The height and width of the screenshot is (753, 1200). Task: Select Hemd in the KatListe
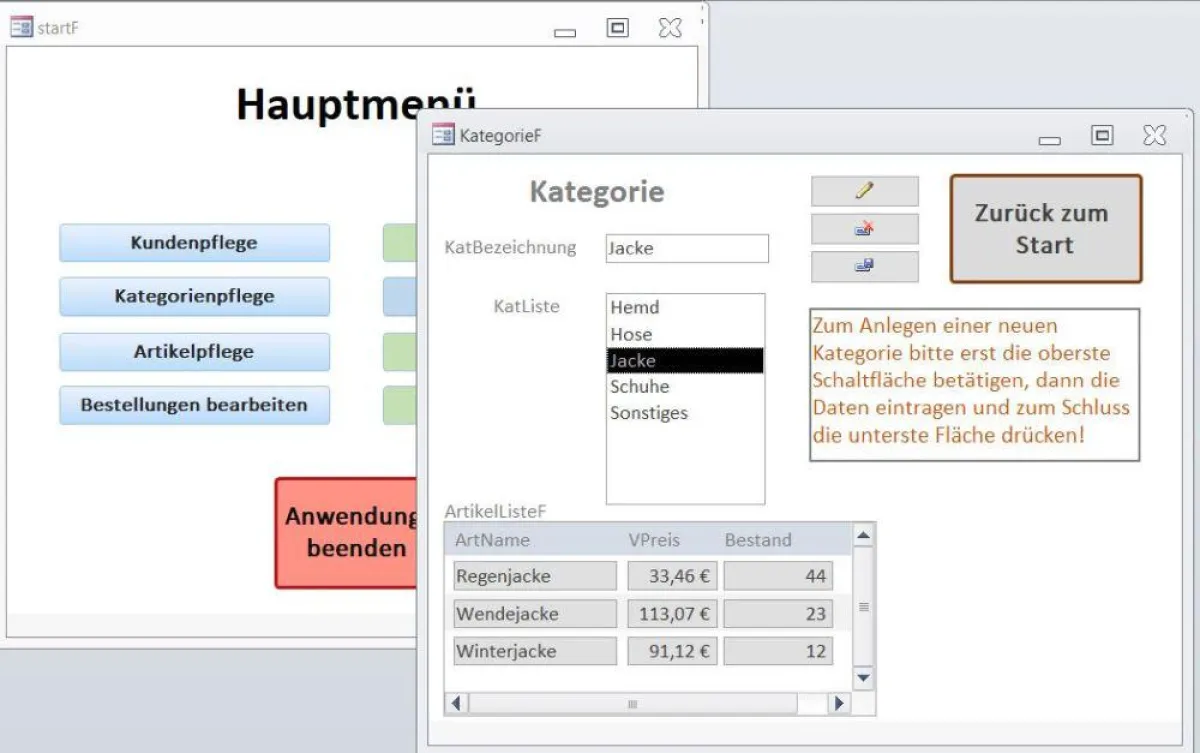(x=635, y=308)
